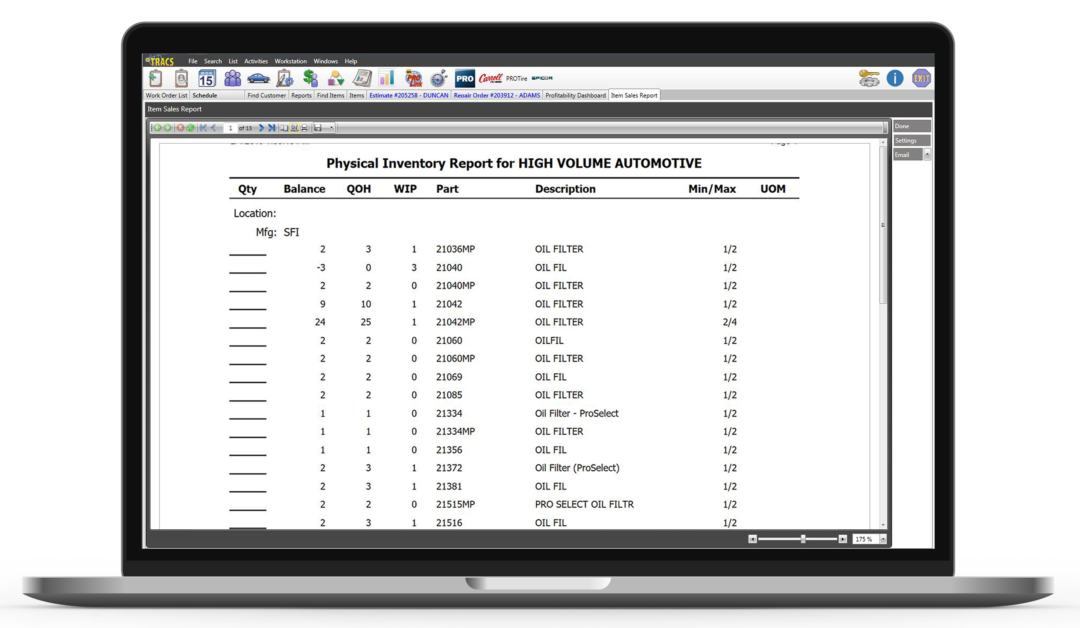The width and height of the screenshot is (1080, 628).
Task: Click the Done button
Action: click(911, 127)
